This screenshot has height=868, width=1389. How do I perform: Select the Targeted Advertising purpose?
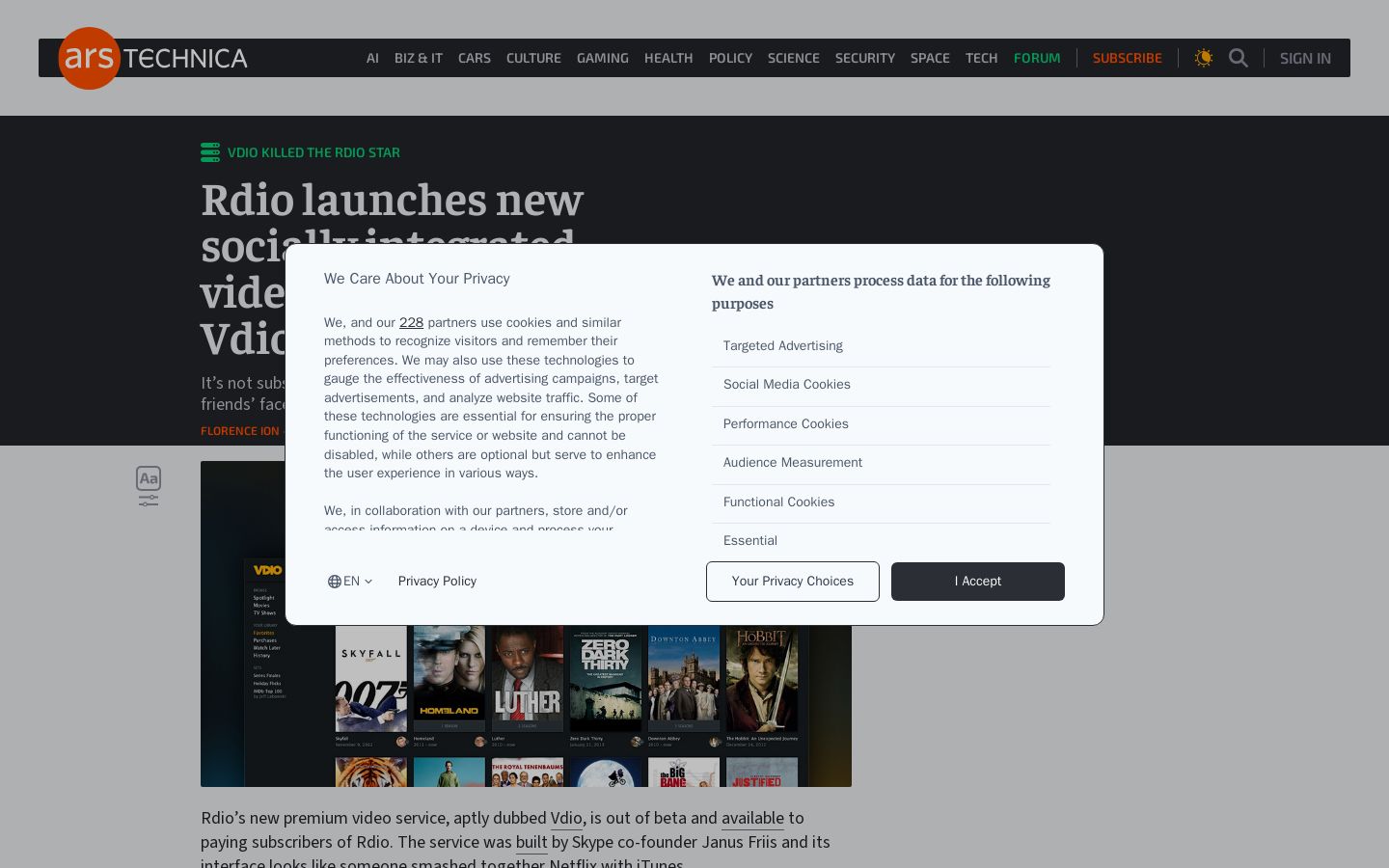pos(881,346)
